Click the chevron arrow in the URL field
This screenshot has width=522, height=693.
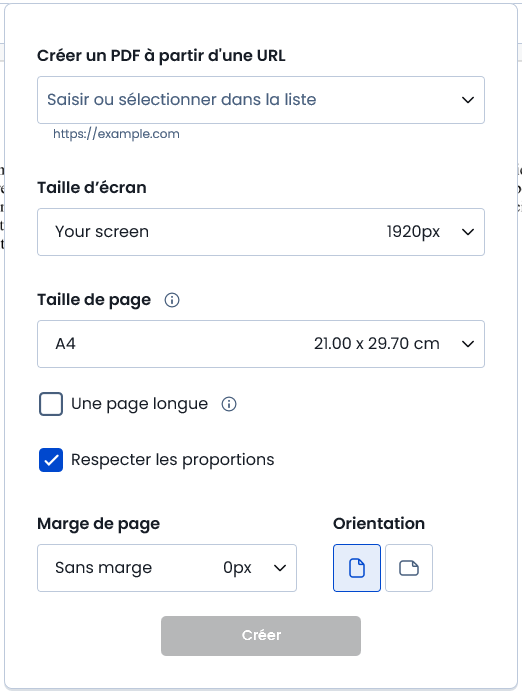point(468,100)
